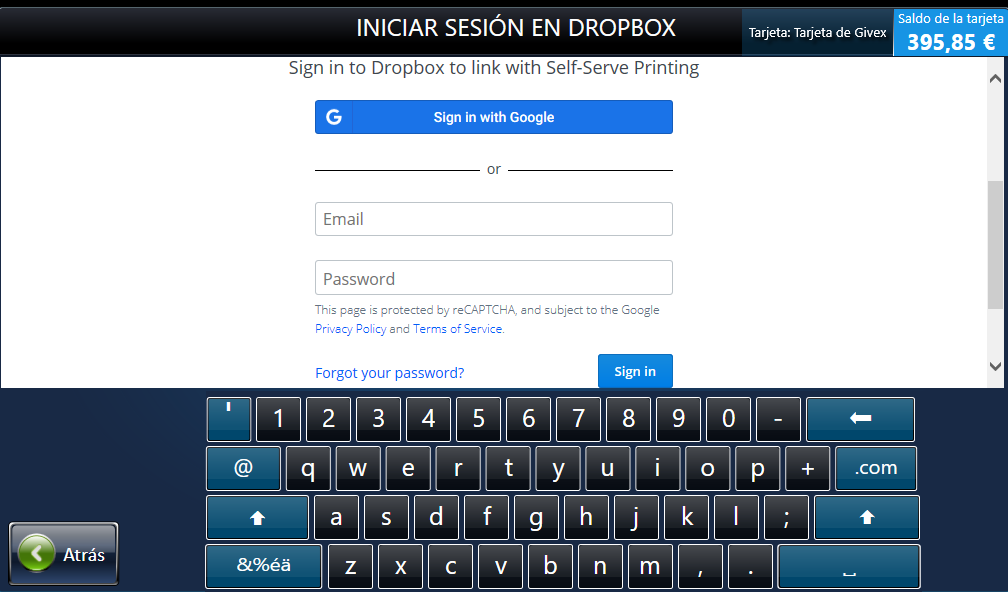This screenshot has width=1008, height=592.
Task: Tap the number 5 key
Action: point(478,419)
